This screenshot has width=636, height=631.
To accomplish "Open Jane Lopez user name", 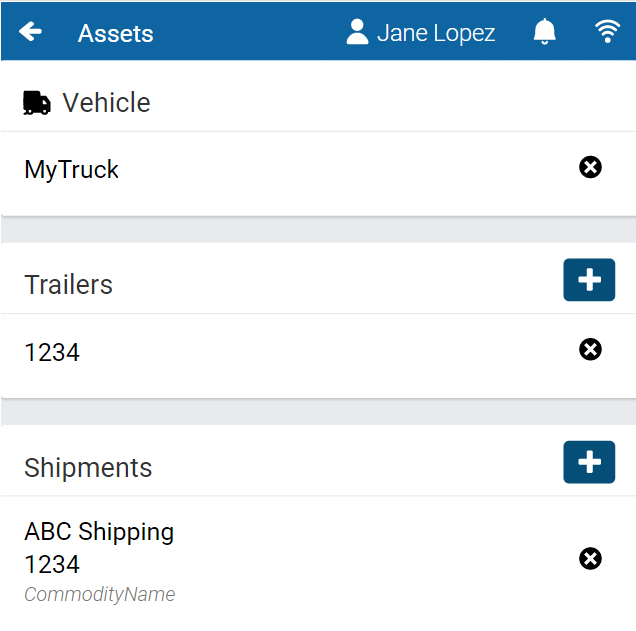I will pyautogui.click(x=436, y=33).
